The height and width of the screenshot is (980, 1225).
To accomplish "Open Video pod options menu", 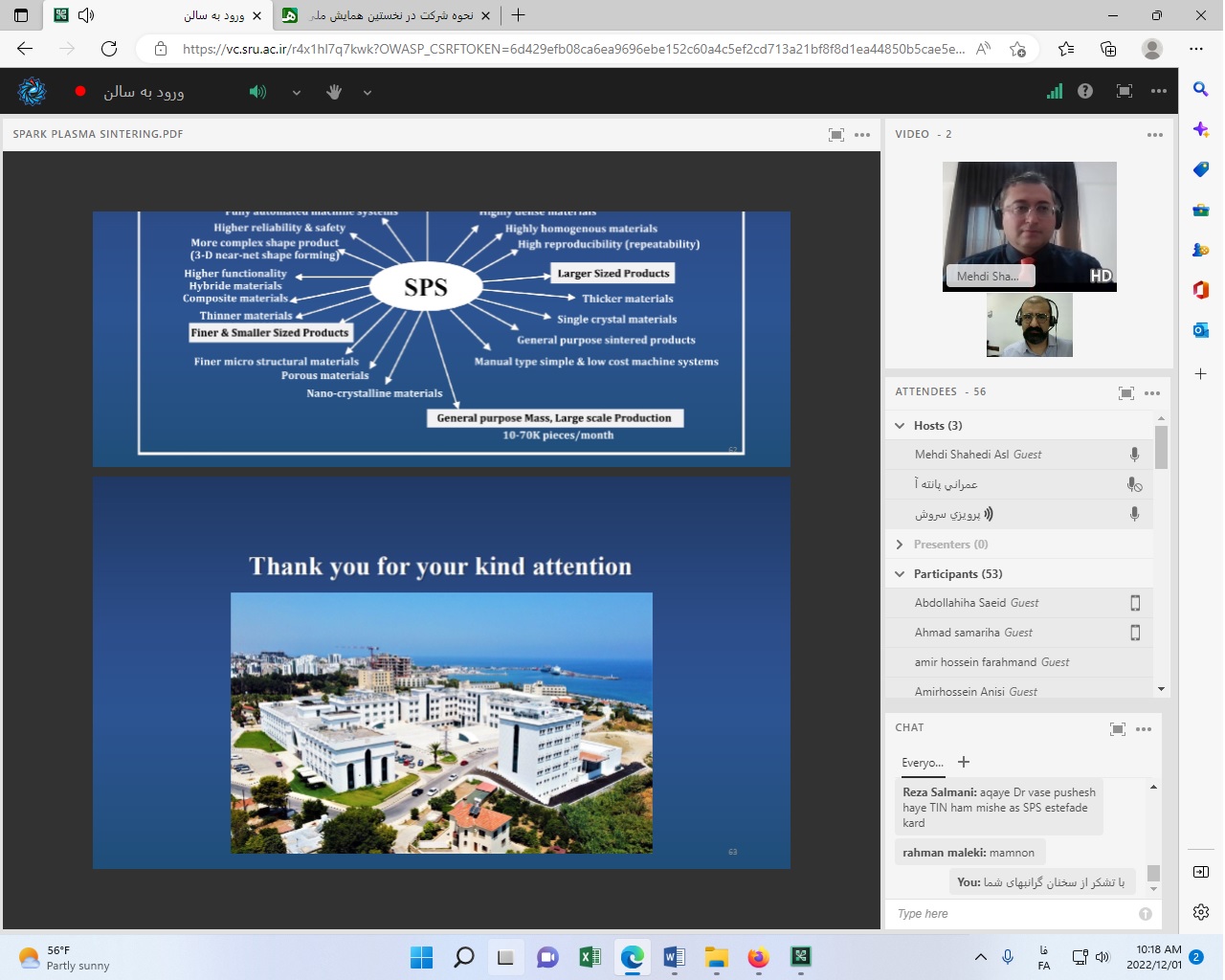I will click(x=1155, y=135).
